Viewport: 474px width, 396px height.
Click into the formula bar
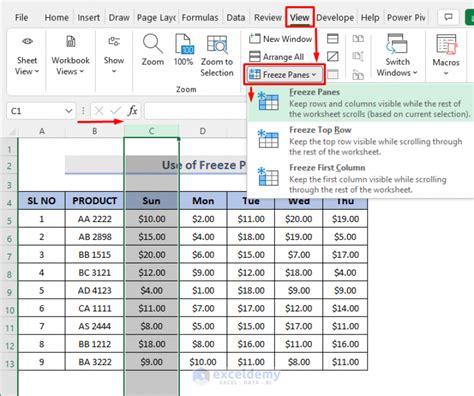click(195, 111)
